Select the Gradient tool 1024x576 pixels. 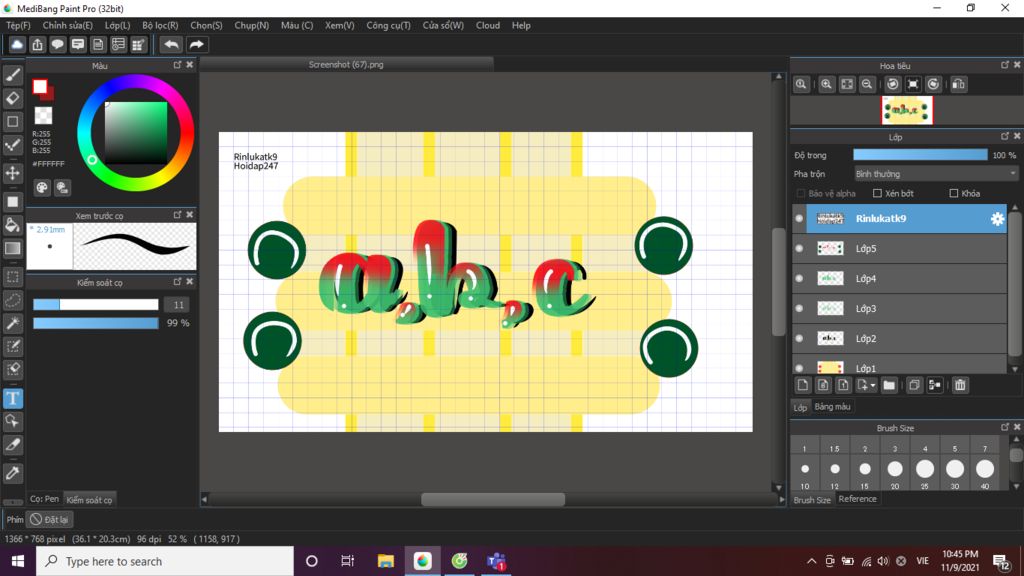[12, 248]
